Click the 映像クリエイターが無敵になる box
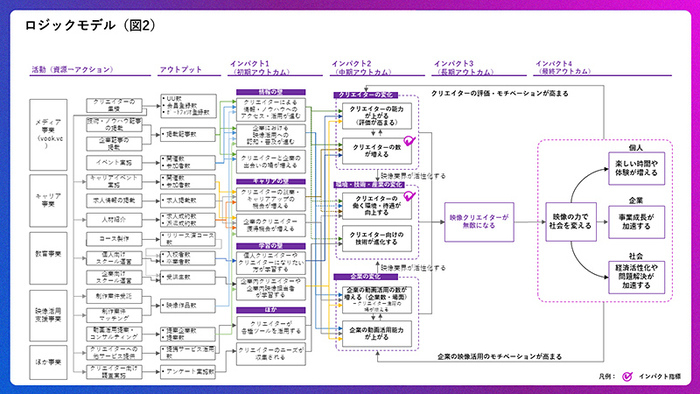The height and width of the screenshot is (394, 700). pyautogui.click(x=479, y=222)
